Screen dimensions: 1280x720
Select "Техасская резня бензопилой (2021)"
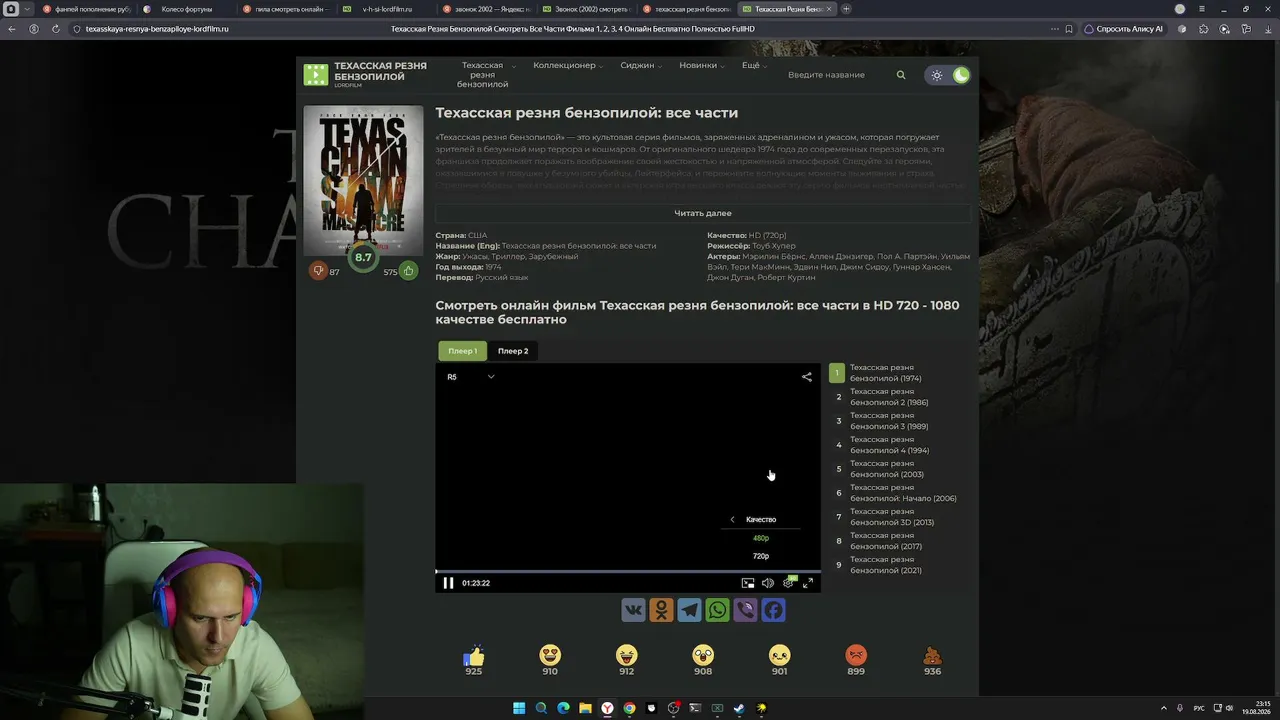point(888,565)
